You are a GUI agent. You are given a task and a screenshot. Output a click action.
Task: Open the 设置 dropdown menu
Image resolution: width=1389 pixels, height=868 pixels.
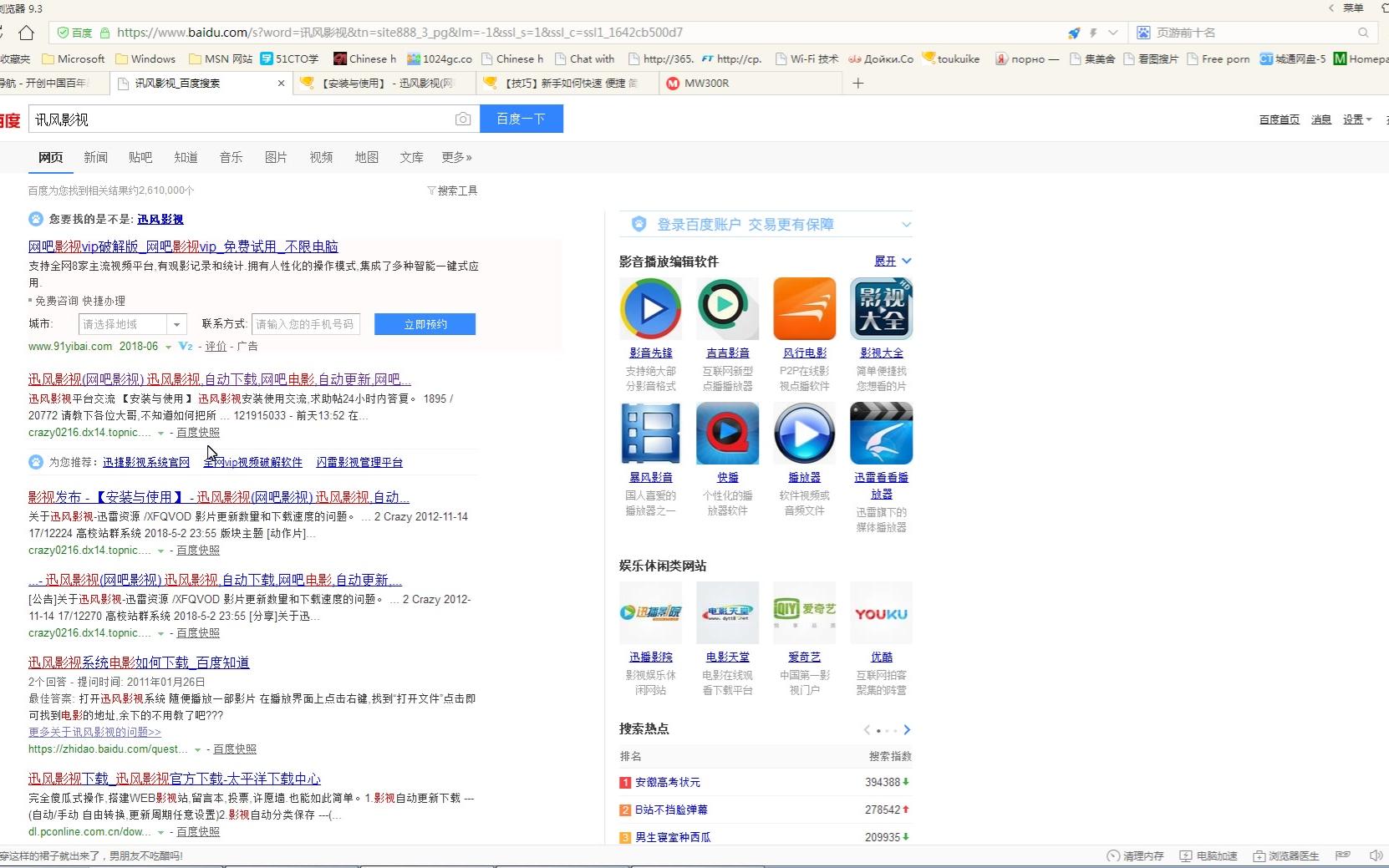tap(1356, 119)
